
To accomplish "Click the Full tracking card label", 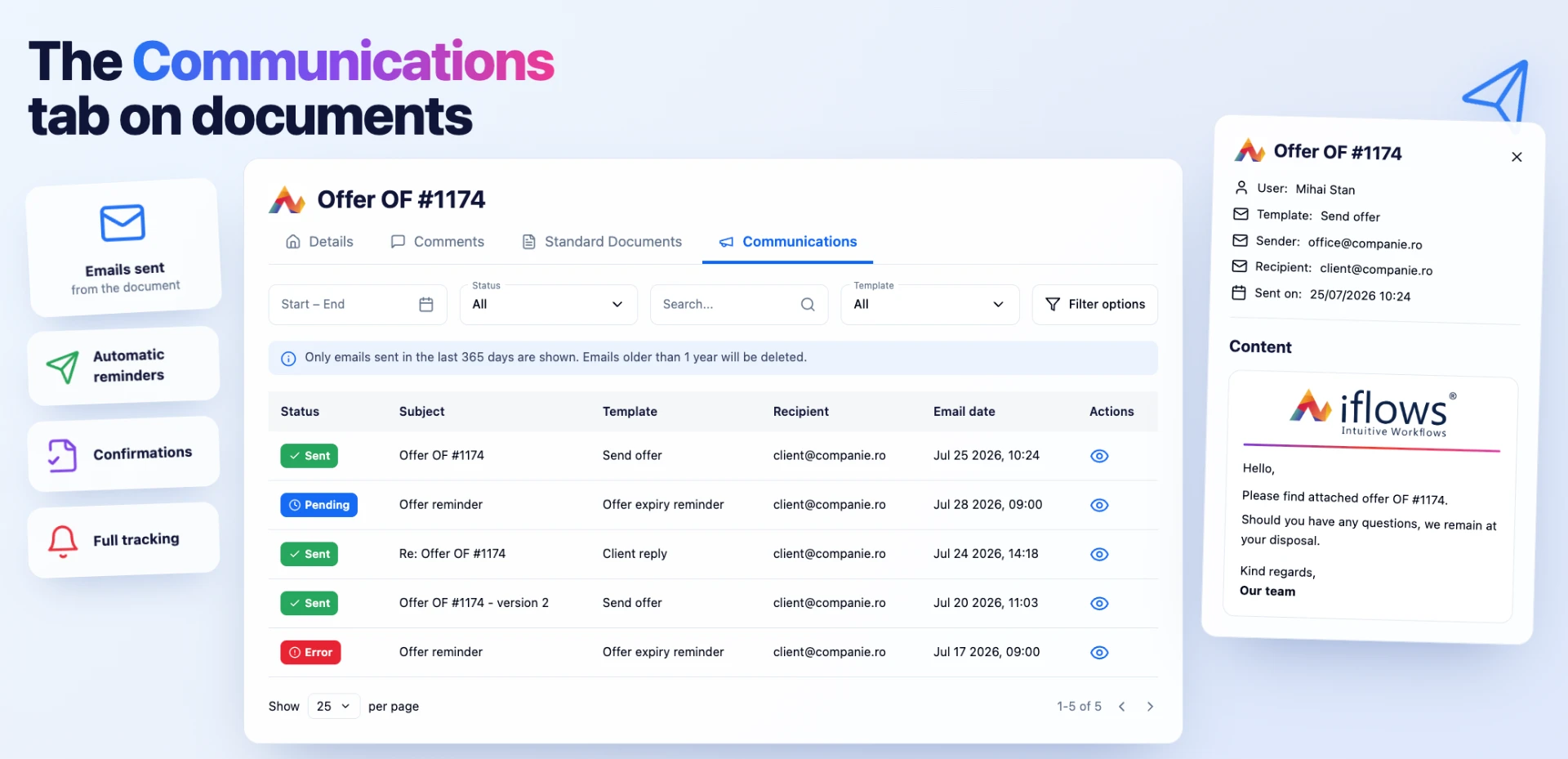I will coord(136,539).
